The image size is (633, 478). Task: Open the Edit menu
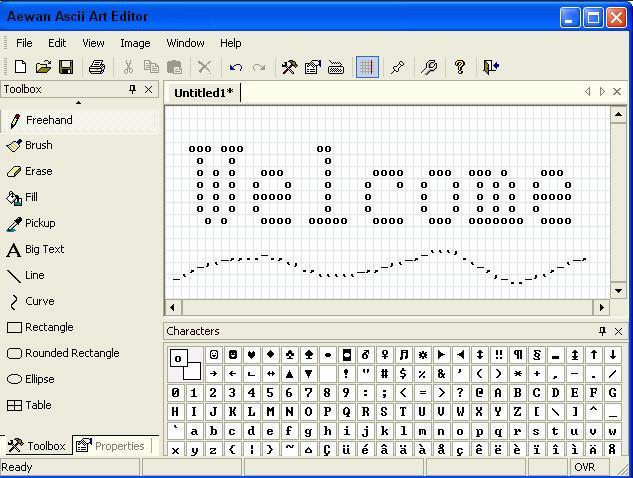[57, 43]
